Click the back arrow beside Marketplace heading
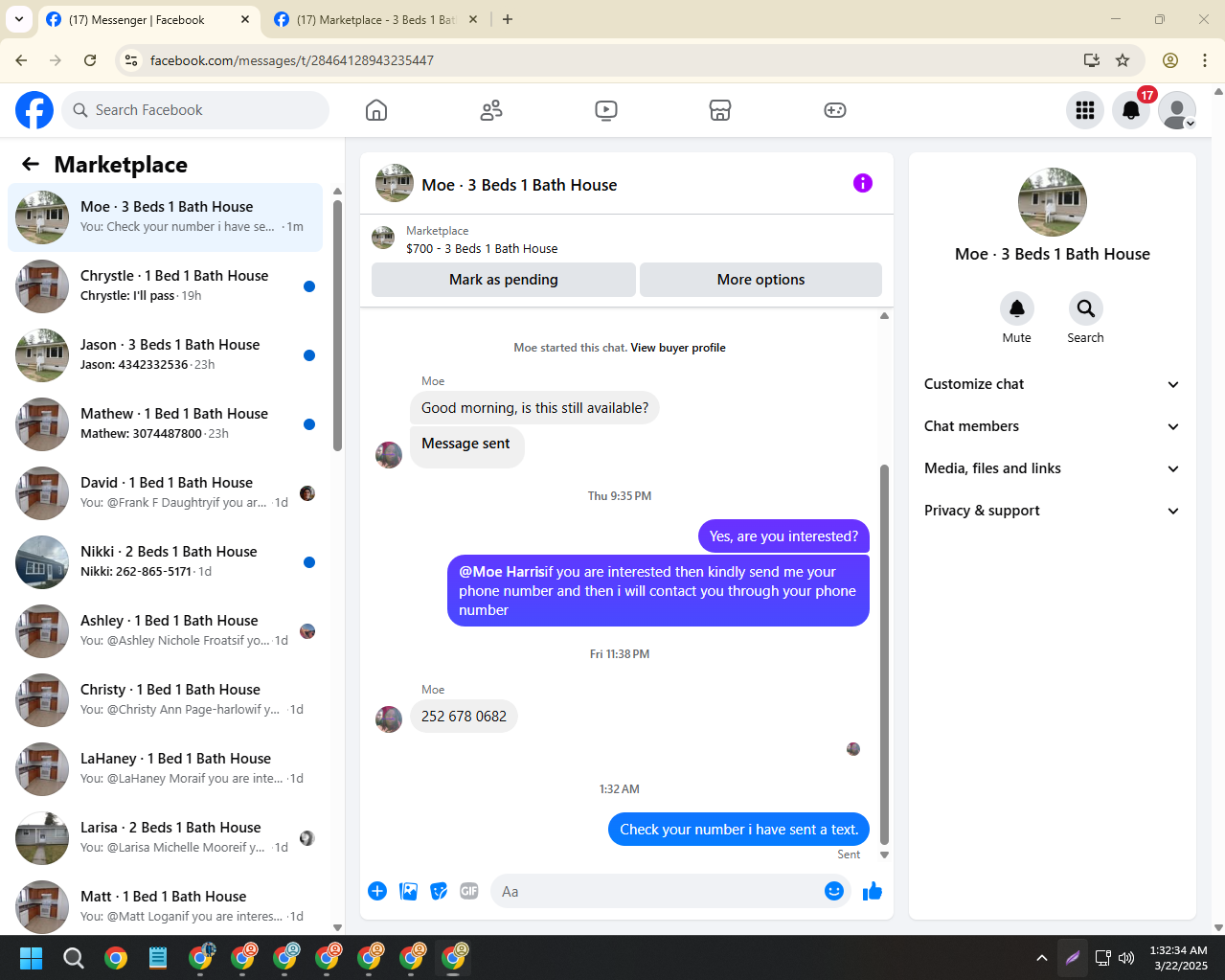1225x980 pixels. [31, 164]
